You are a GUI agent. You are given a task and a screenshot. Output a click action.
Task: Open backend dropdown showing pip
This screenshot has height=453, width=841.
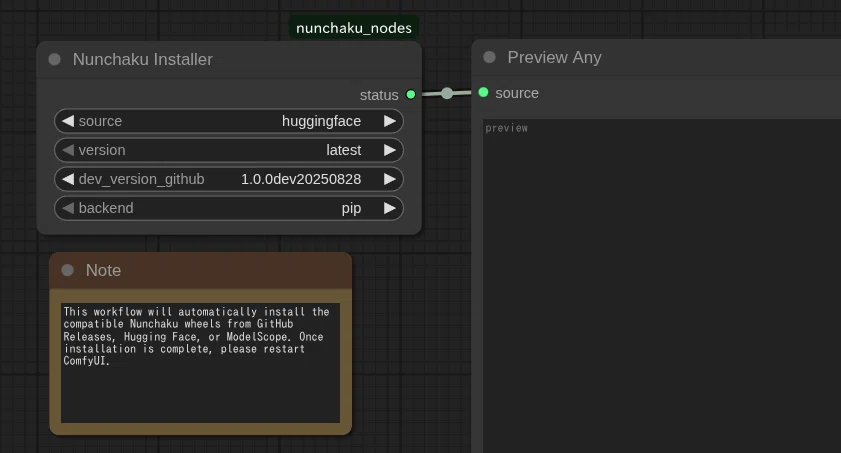click(x=229, y=208)
